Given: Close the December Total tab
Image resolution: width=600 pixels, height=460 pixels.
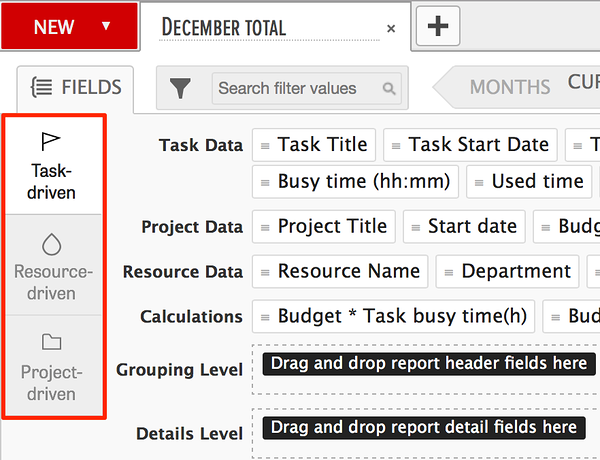Looking at the screenshot, I should tap(391, 28).
